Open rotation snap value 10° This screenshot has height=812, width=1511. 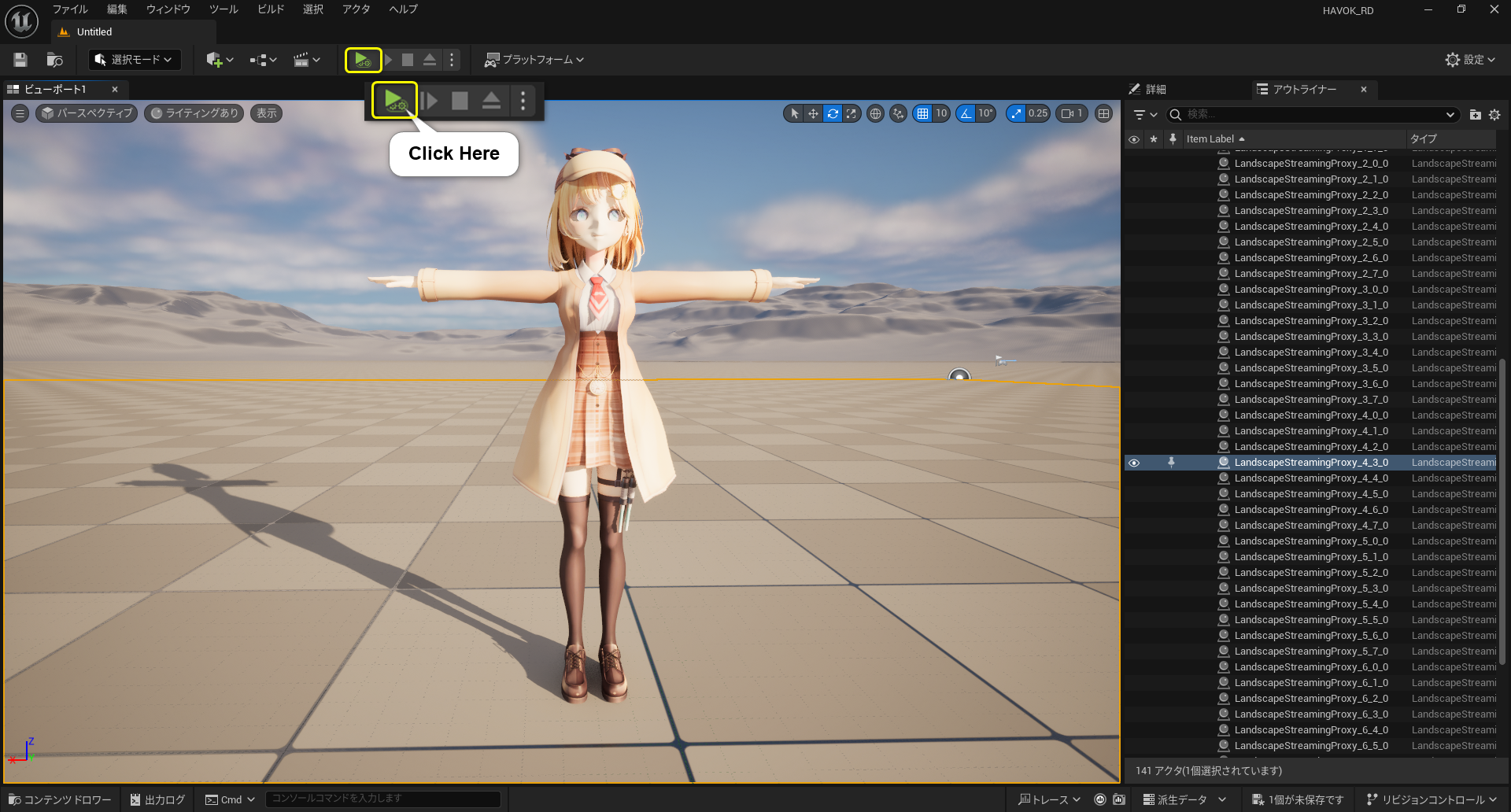pos(986,113)
